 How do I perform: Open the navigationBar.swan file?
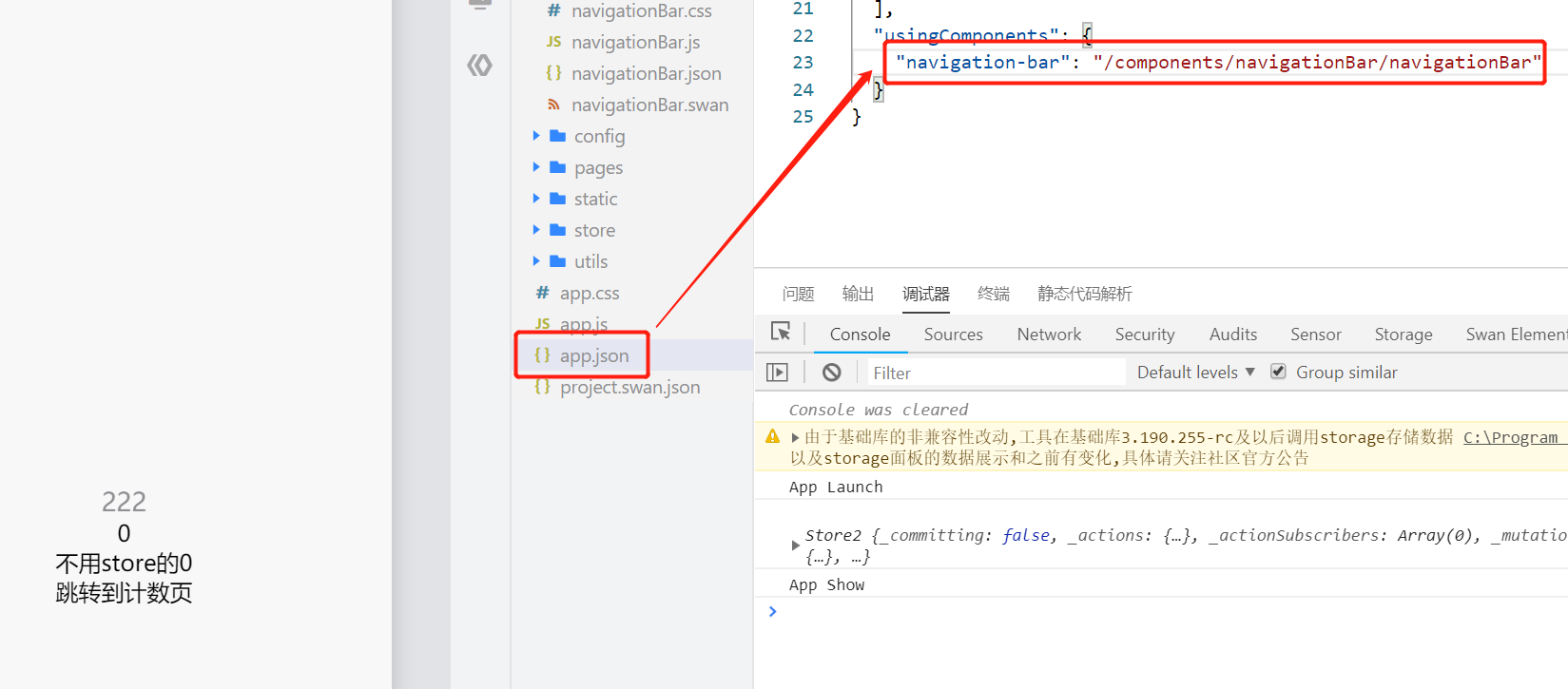coord(649,105)
